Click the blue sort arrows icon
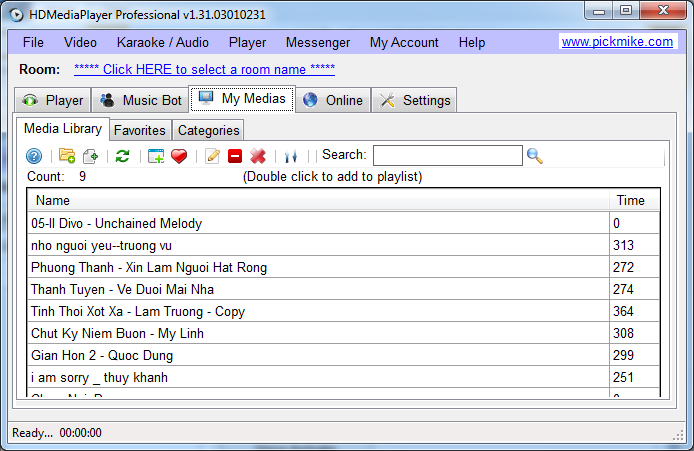 pos(291,156)
